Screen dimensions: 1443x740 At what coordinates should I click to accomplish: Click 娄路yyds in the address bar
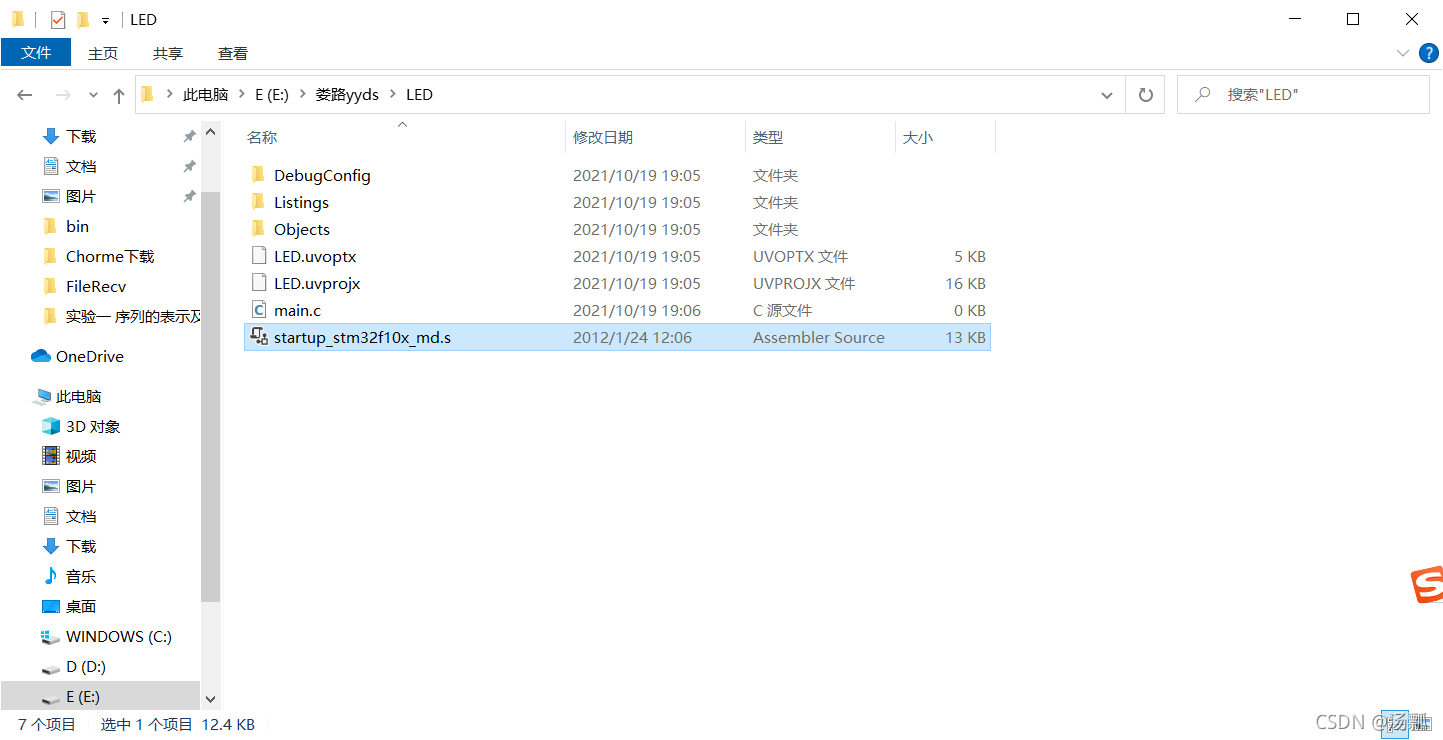click(347, 95)
